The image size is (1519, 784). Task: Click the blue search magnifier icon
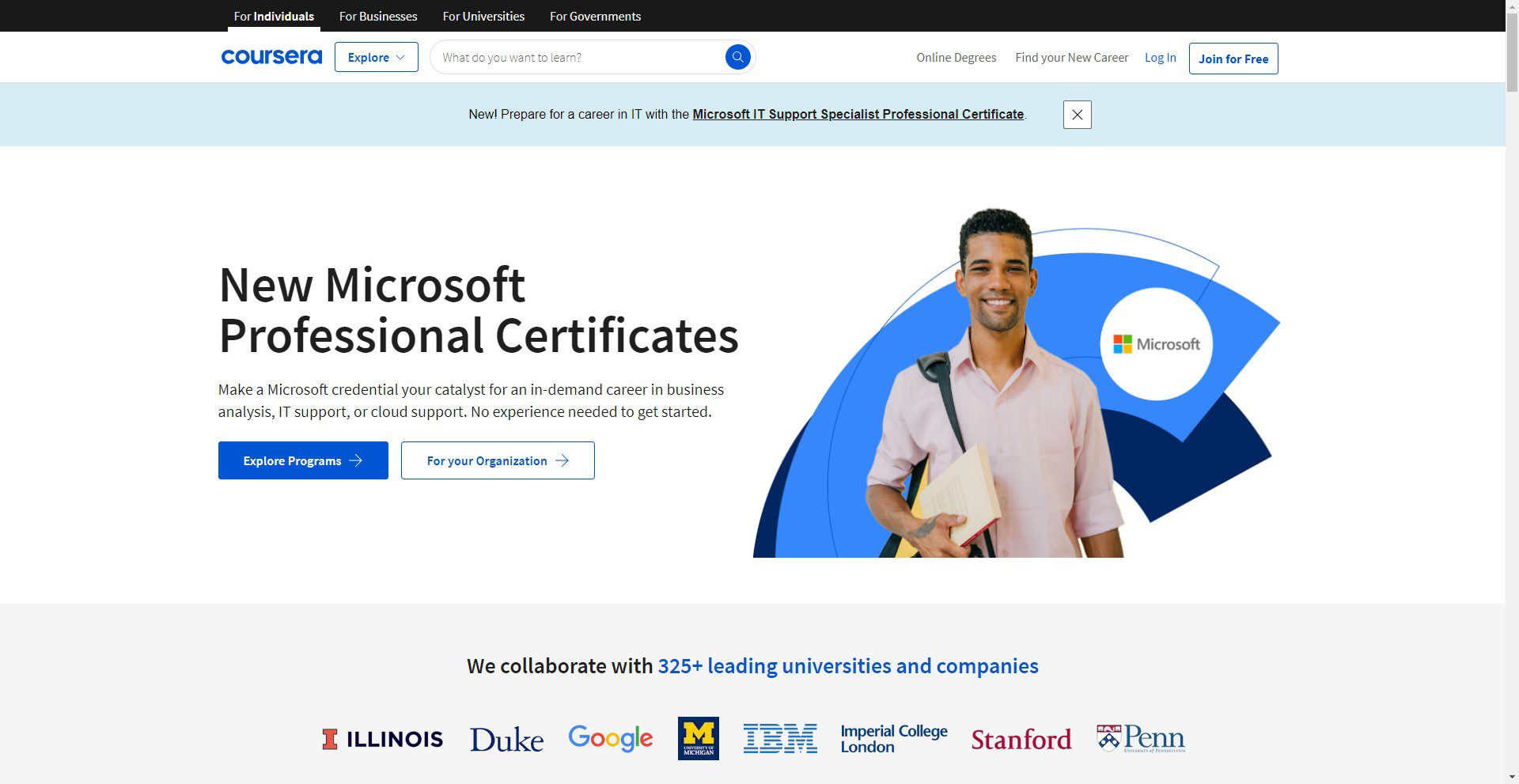click(x=737, y=57)
